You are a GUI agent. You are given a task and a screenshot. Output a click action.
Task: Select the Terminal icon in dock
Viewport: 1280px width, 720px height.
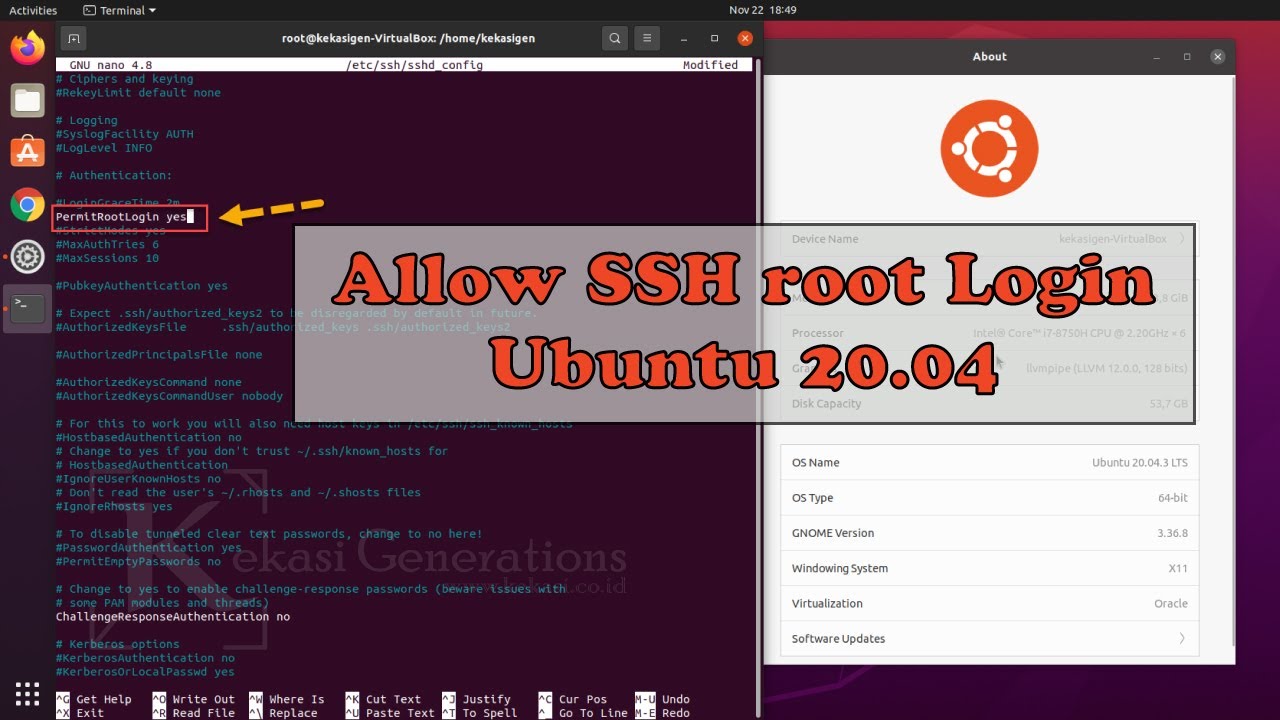click(28, 309)
